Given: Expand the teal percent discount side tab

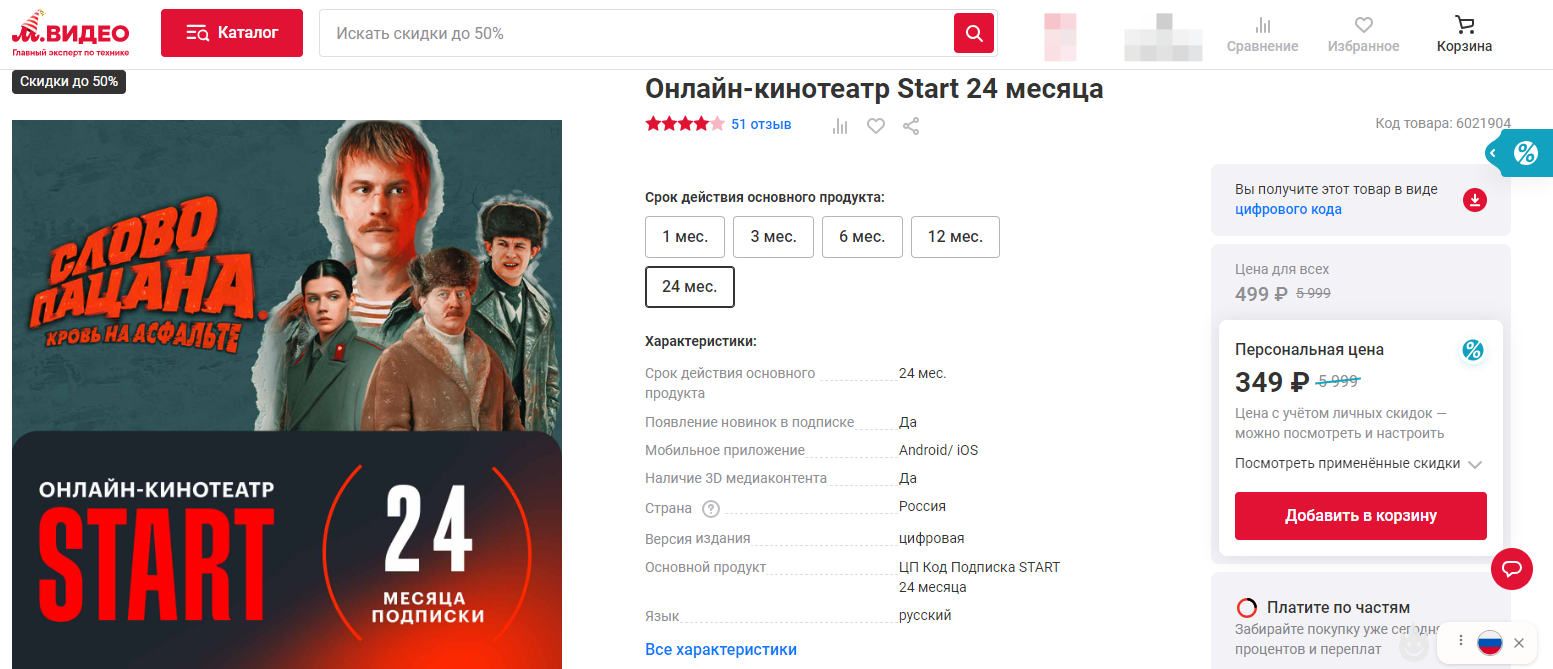Looking at the screenshot, I should [x=1518, y=153].
